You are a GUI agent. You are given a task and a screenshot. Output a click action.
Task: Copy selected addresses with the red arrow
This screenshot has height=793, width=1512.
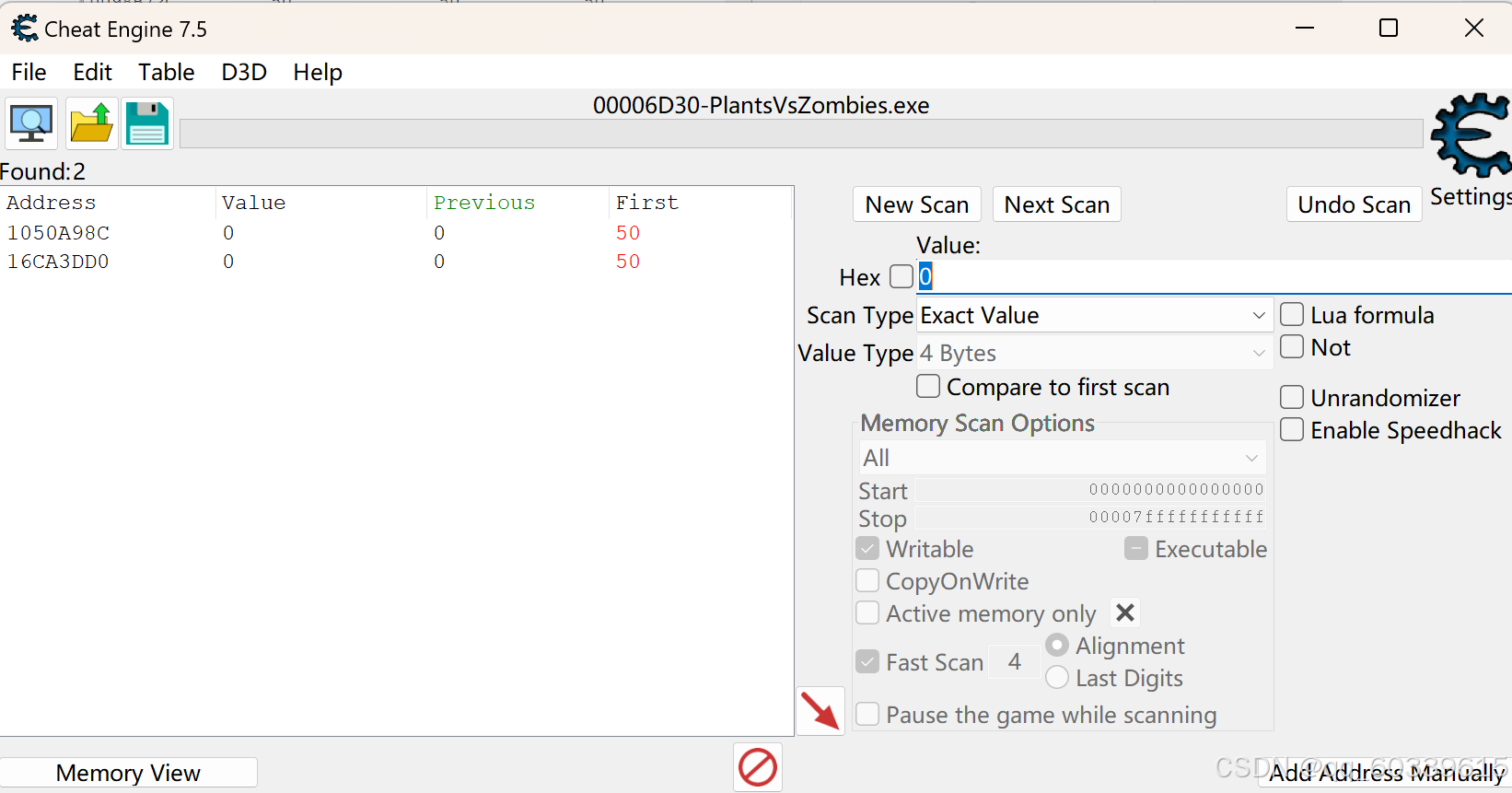820,711
